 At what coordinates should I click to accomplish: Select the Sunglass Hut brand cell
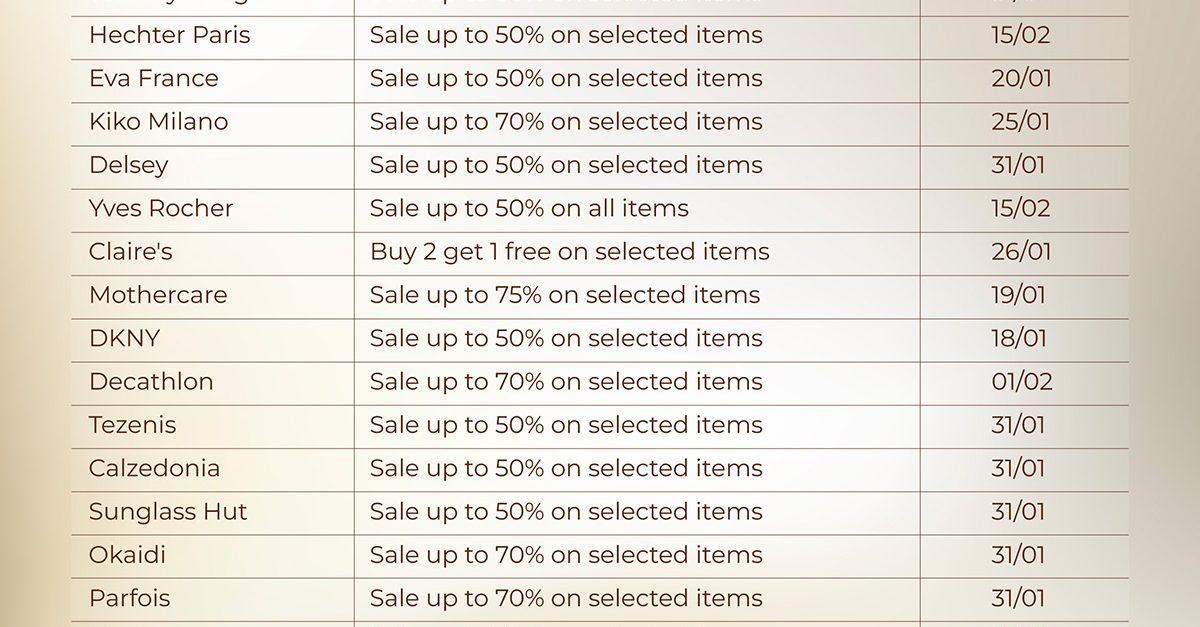167,512
